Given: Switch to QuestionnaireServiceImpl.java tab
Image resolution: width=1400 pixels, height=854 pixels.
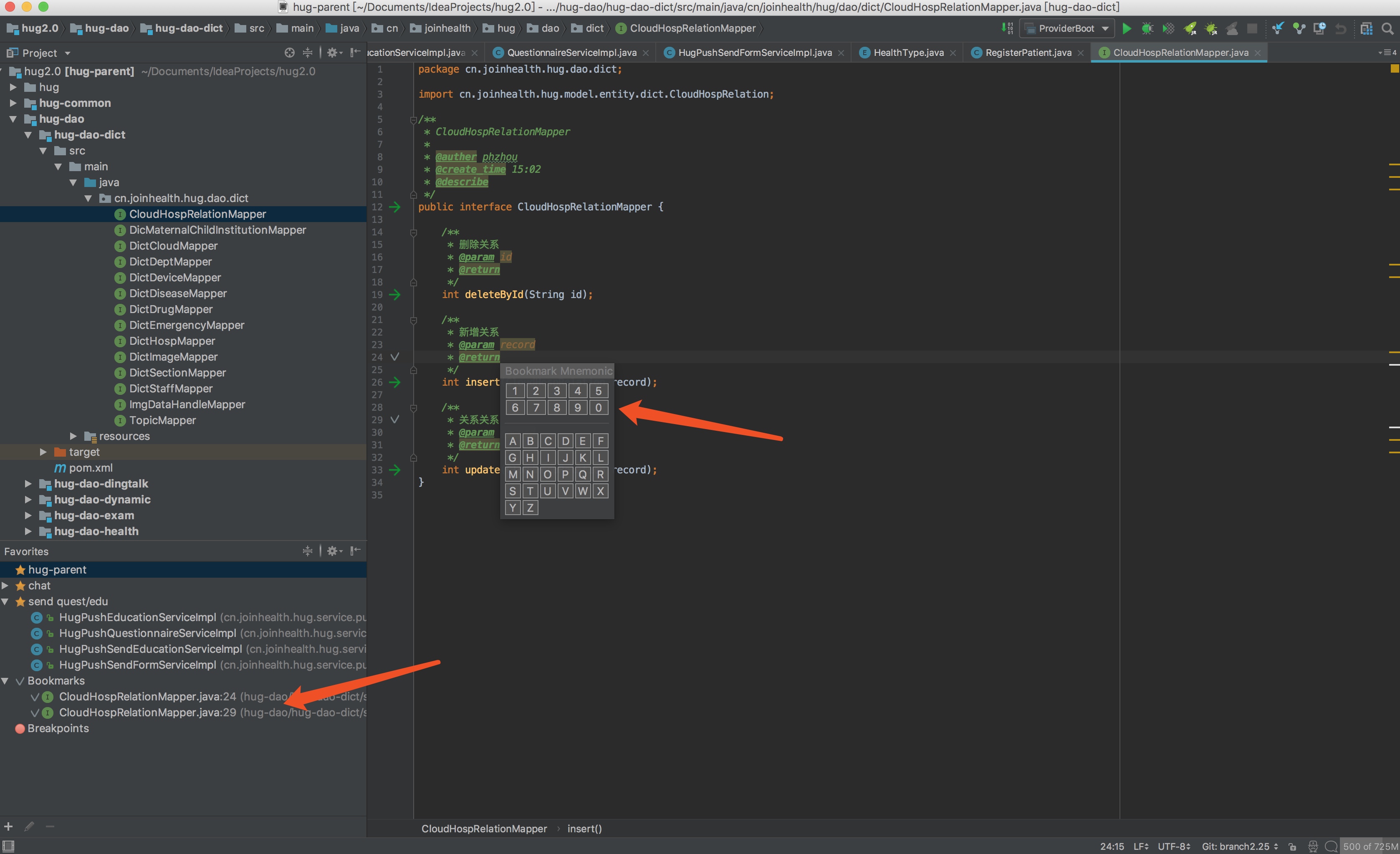Looking at the screenshot, I should tap(571, 53).
